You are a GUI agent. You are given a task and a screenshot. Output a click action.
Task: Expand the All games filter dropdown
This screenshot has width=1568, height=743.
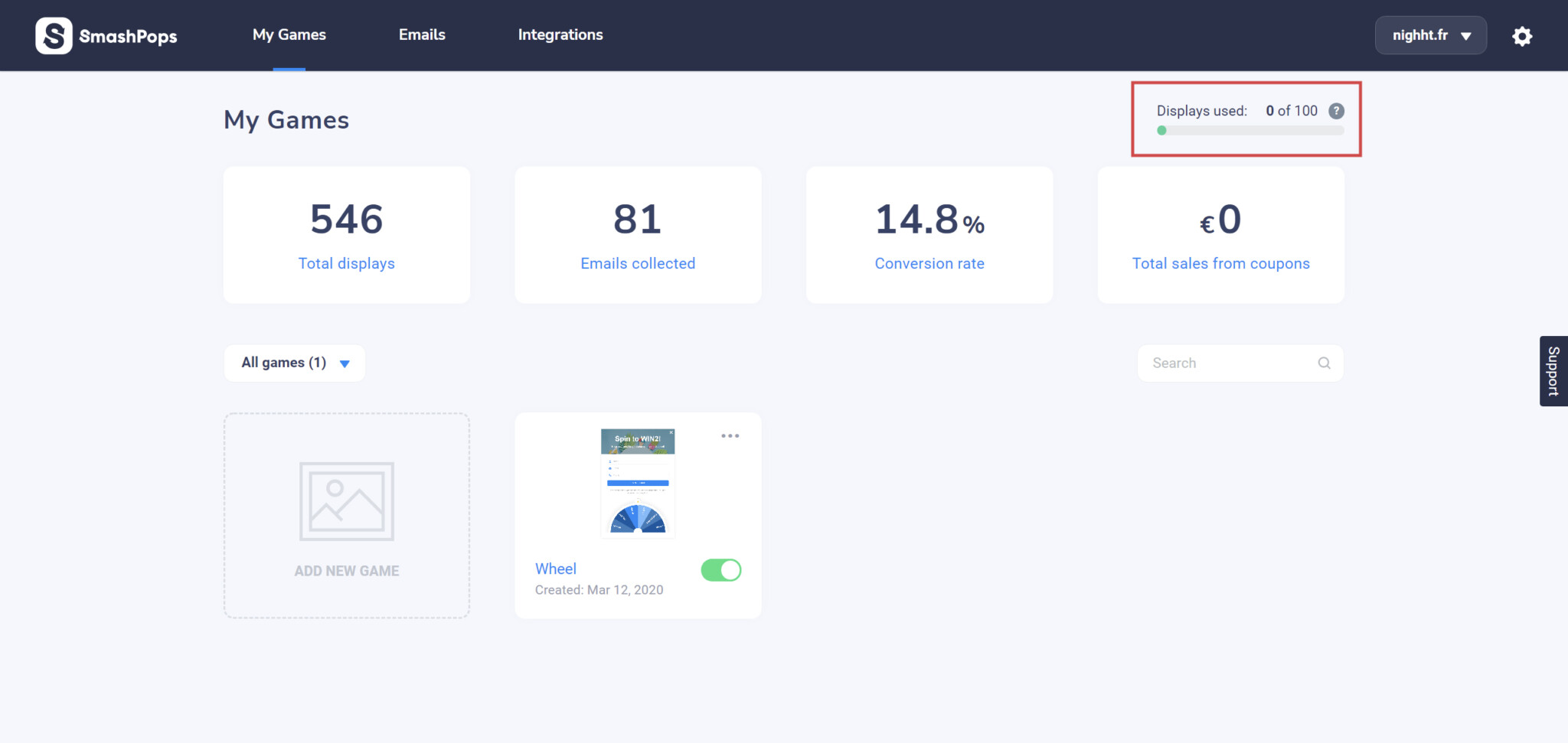pos(294,363)
